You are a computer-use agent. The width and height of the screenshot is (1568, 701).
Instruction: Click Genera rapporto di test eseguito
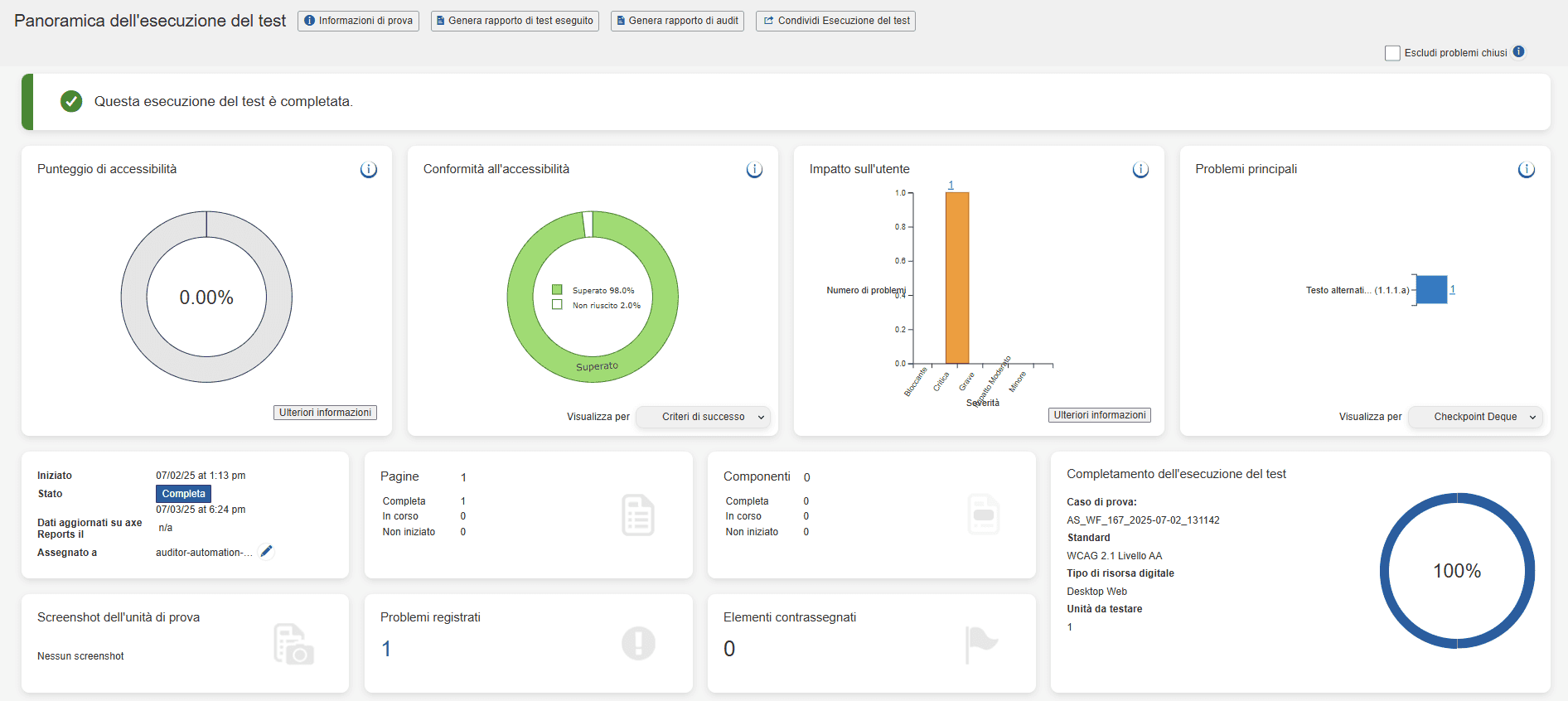515,21
